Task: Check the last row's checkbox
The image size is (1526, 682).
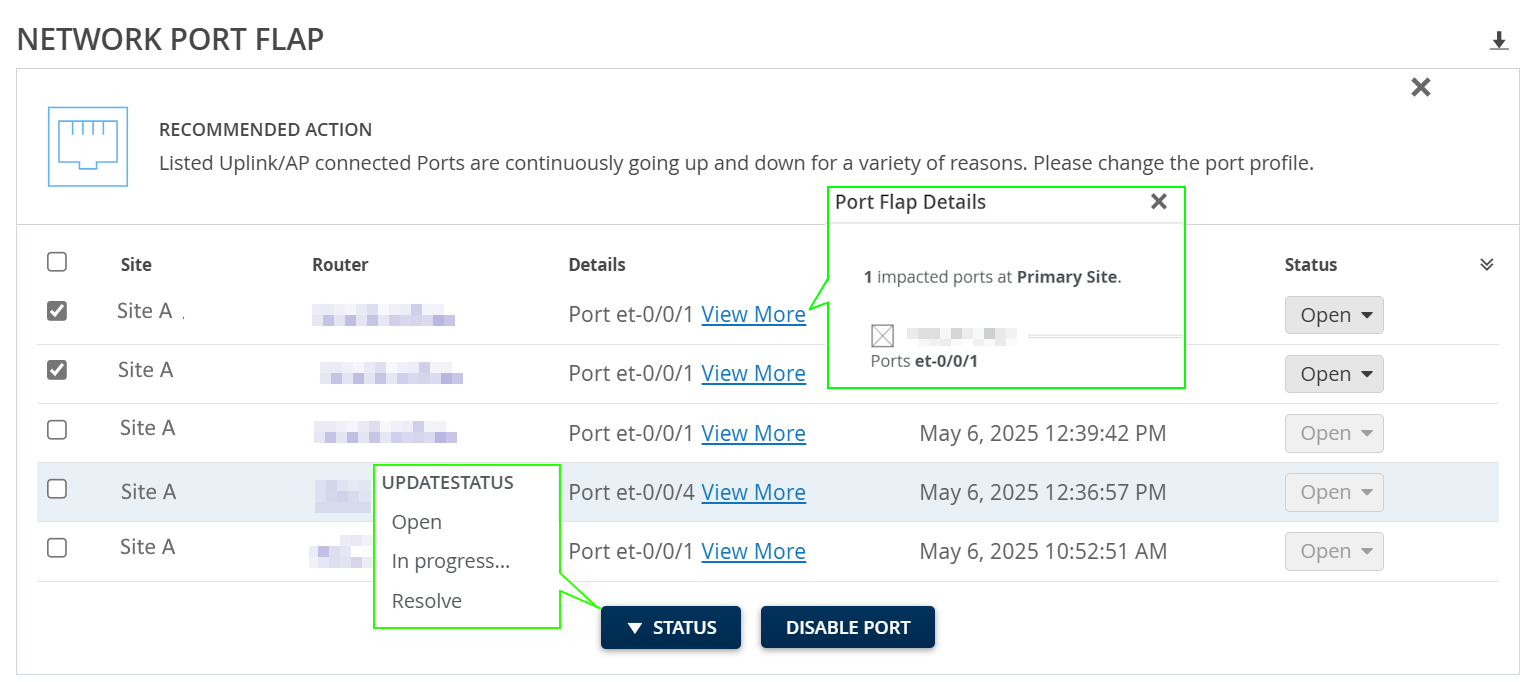Action: pos(57,548)
